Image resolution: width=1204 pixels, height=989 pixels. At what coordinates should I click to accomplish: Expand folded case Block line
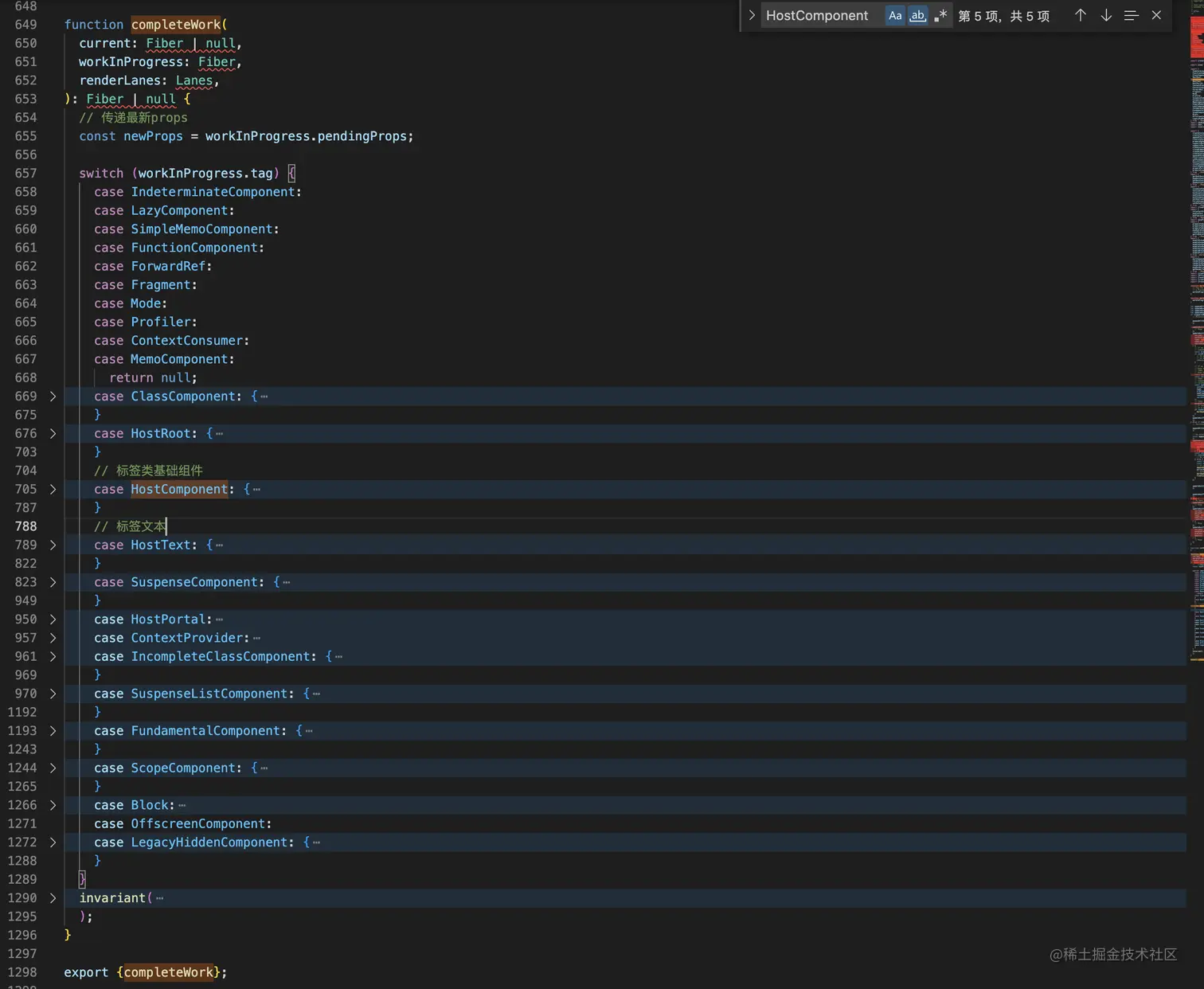coord(53,806)
